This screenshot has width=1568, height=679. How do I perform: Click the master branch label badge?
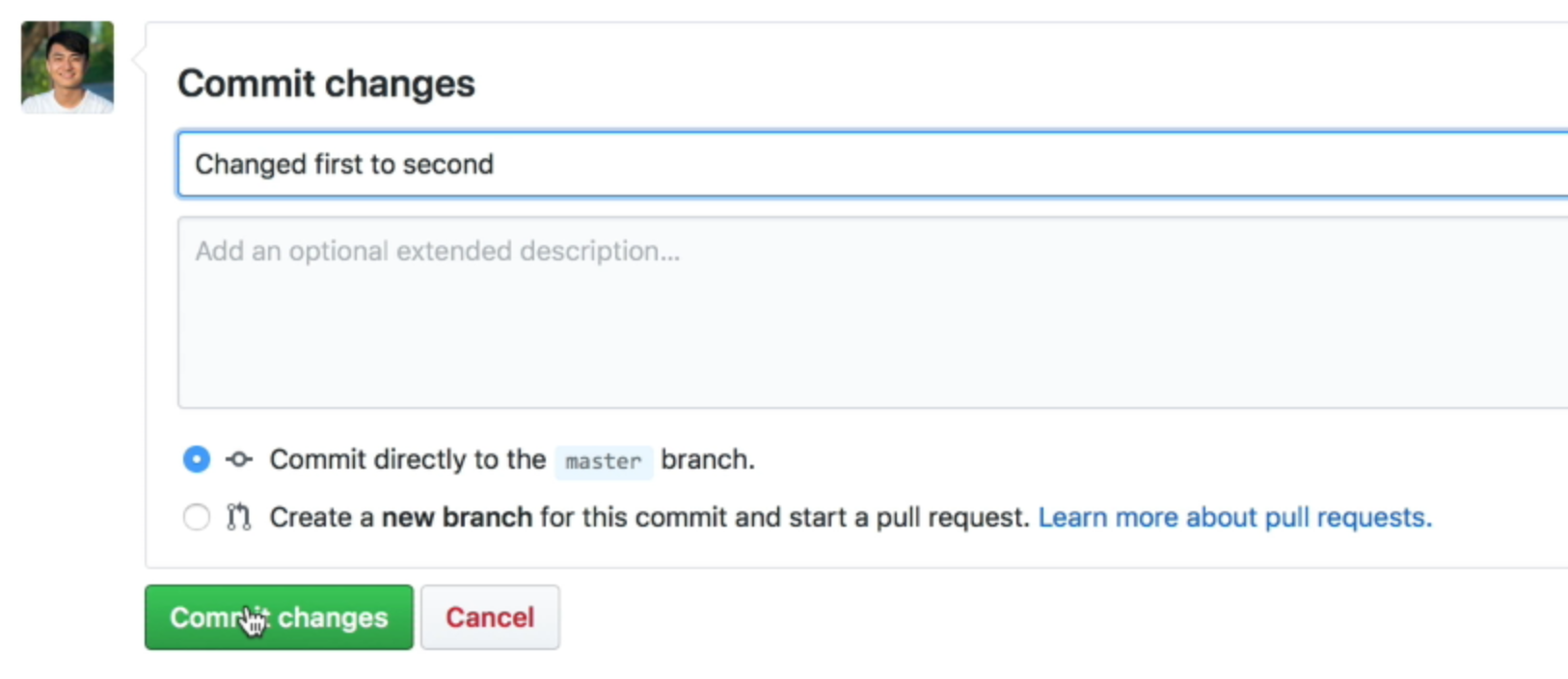point(604,462)
